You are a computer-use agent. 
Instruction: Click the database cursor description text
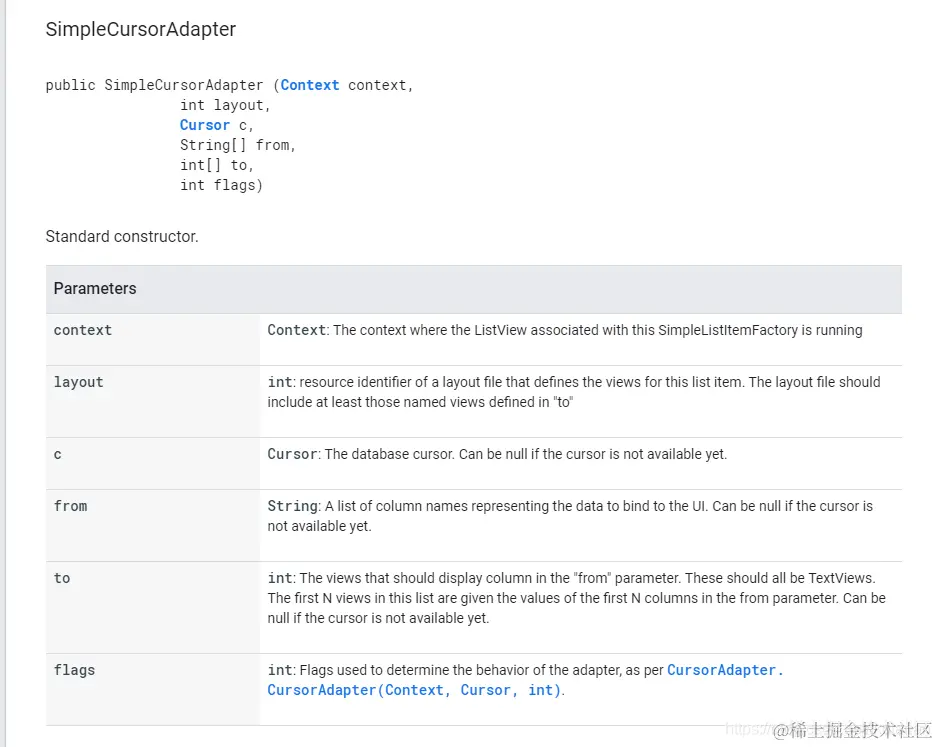(497, 454)
